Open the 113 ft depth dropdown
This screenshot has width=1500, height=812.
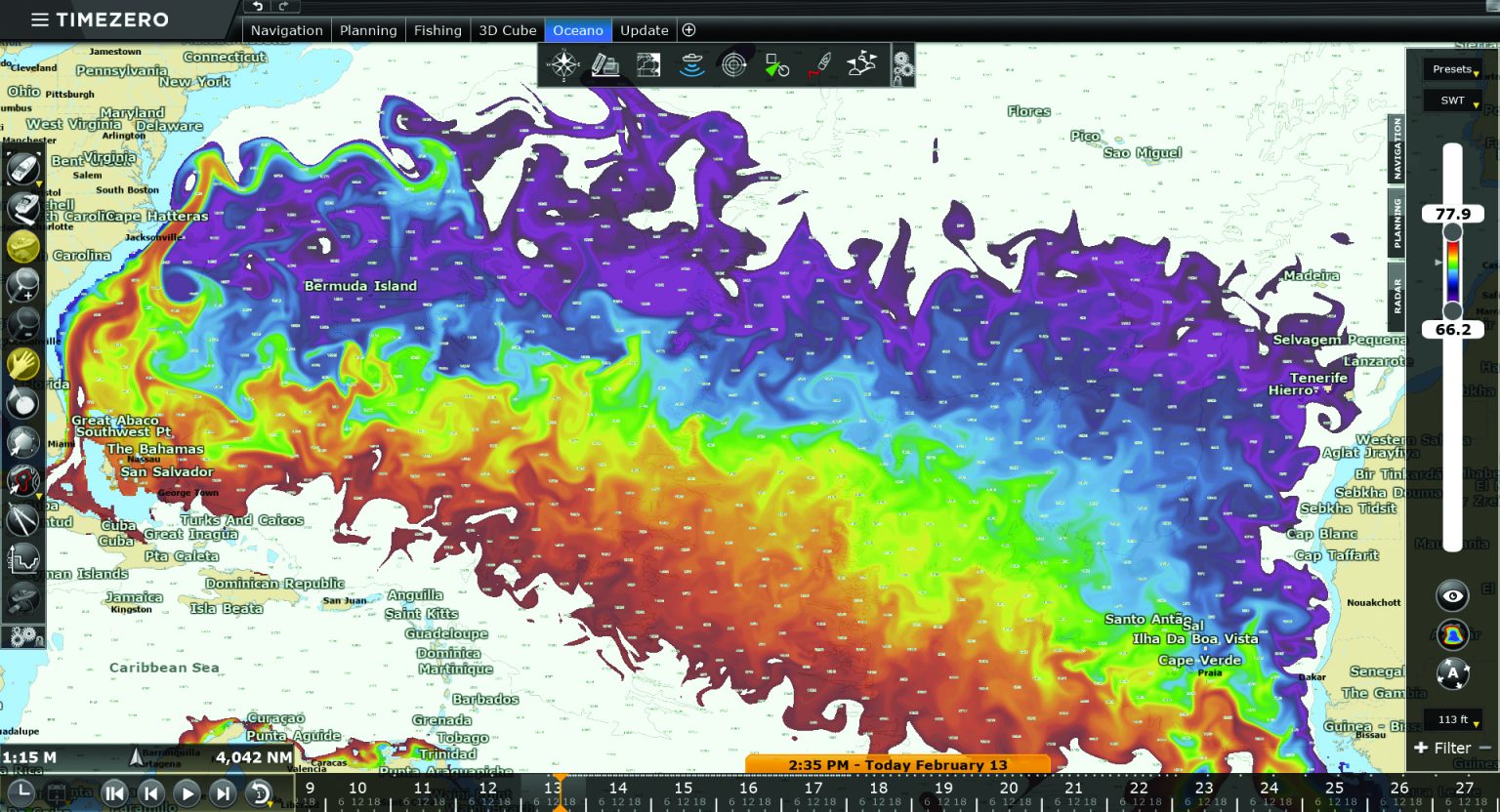point(1452,720)
